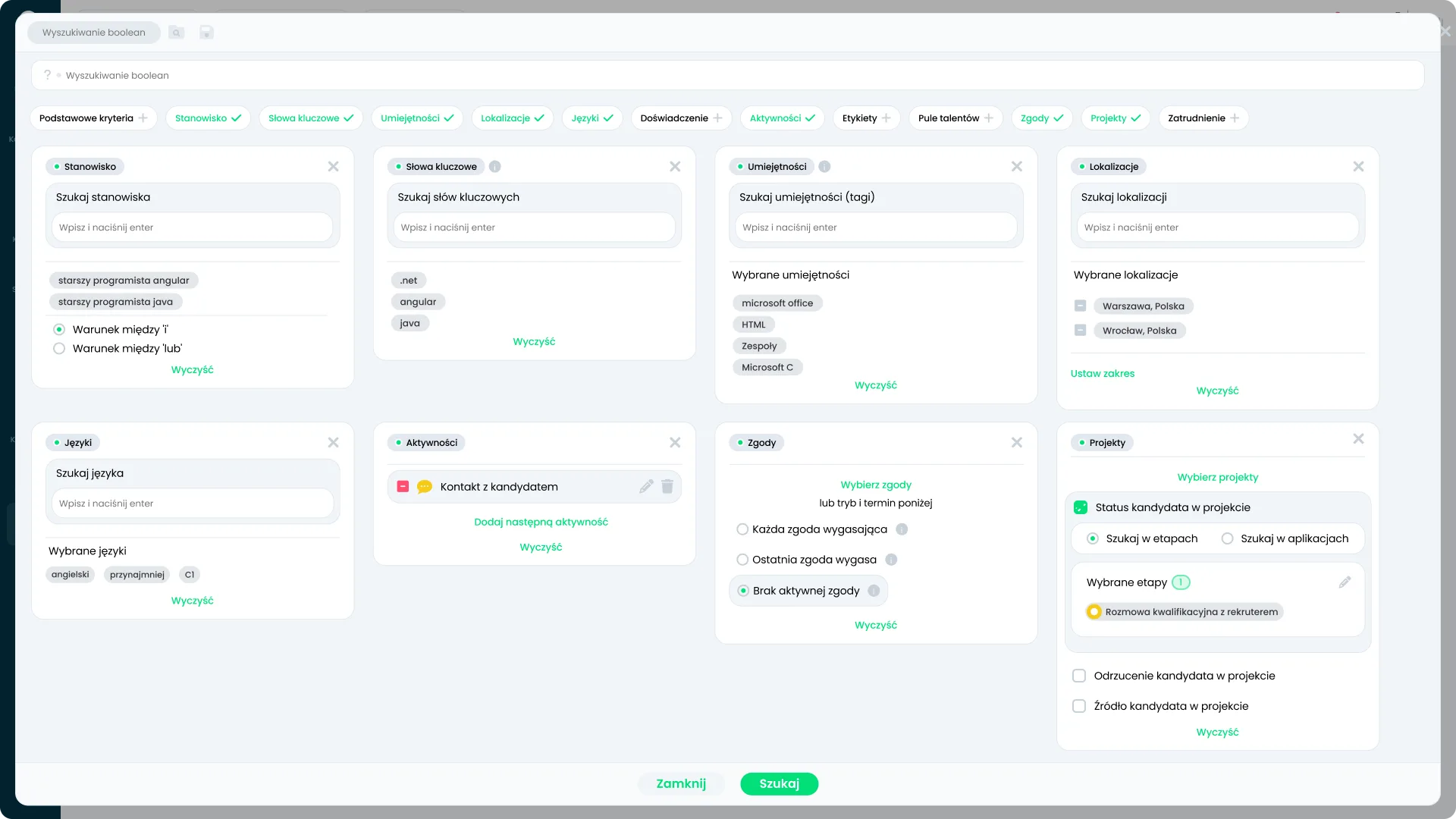
Task: Remove the Stanowisko filter panel
Action: [x=333, y=167]
